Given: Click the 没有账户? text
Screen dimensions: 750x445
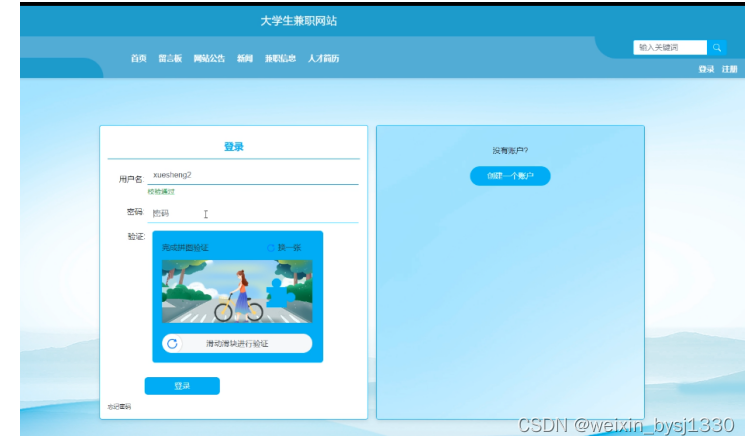Looking at the screenshot, I should coord(510,151).
